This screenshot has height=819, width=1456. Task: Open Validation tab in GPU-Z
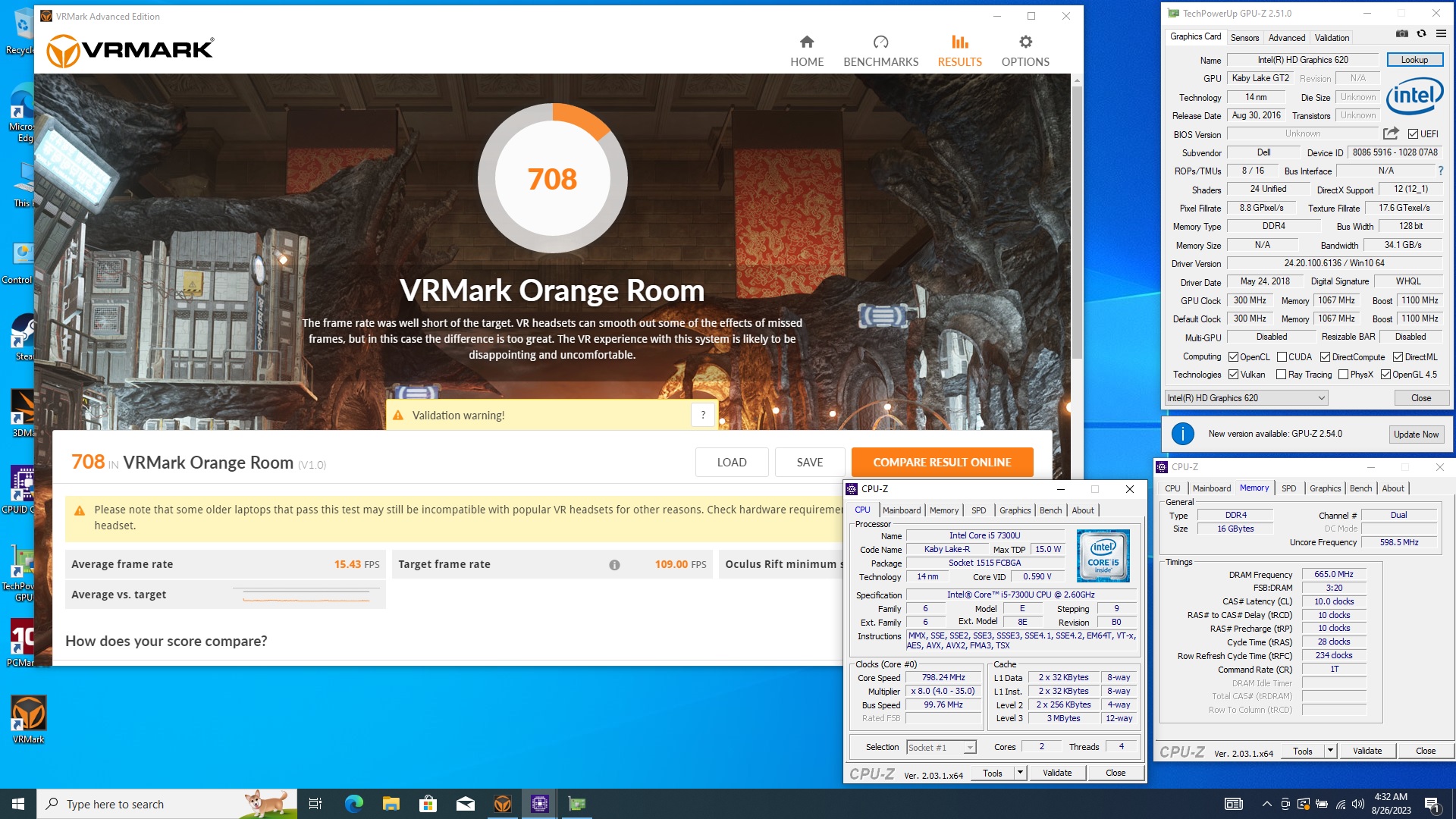[1332, 38]
